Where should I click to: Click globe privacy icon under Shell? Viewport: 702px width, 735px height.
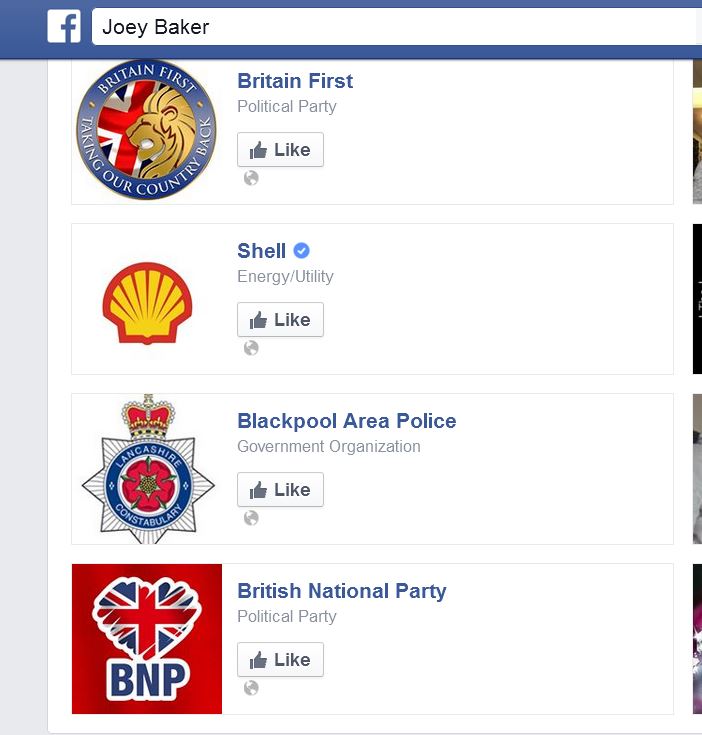(x=251, y=348)
